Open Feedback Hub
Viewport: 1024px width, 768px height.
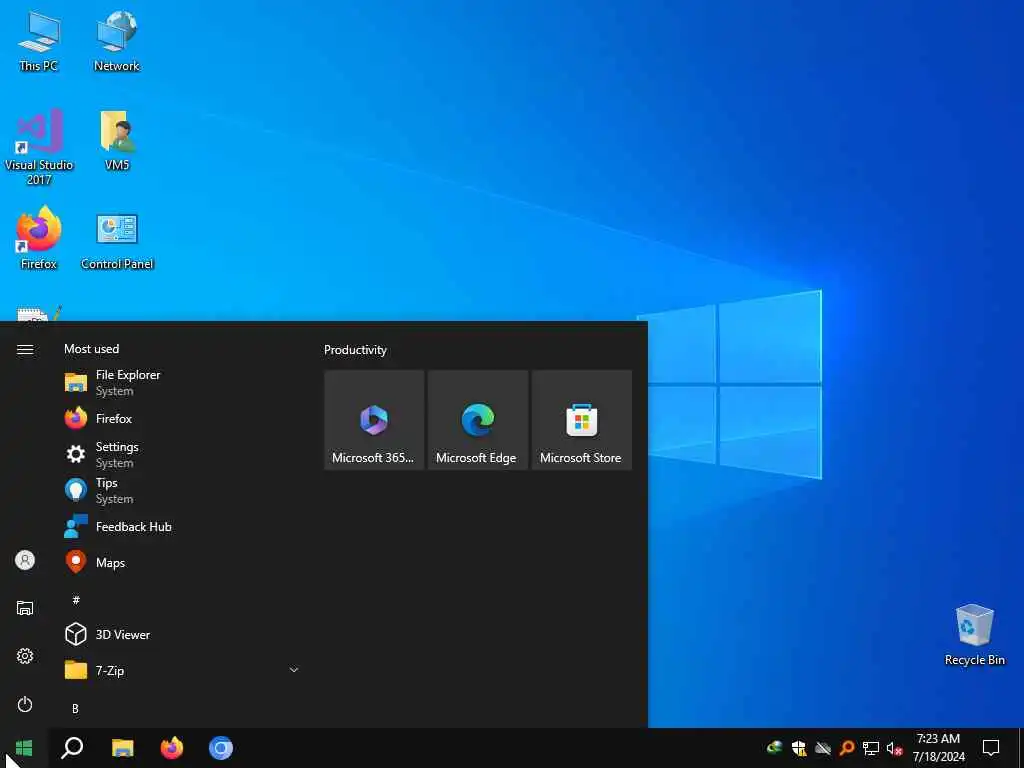tap(183, 526)
